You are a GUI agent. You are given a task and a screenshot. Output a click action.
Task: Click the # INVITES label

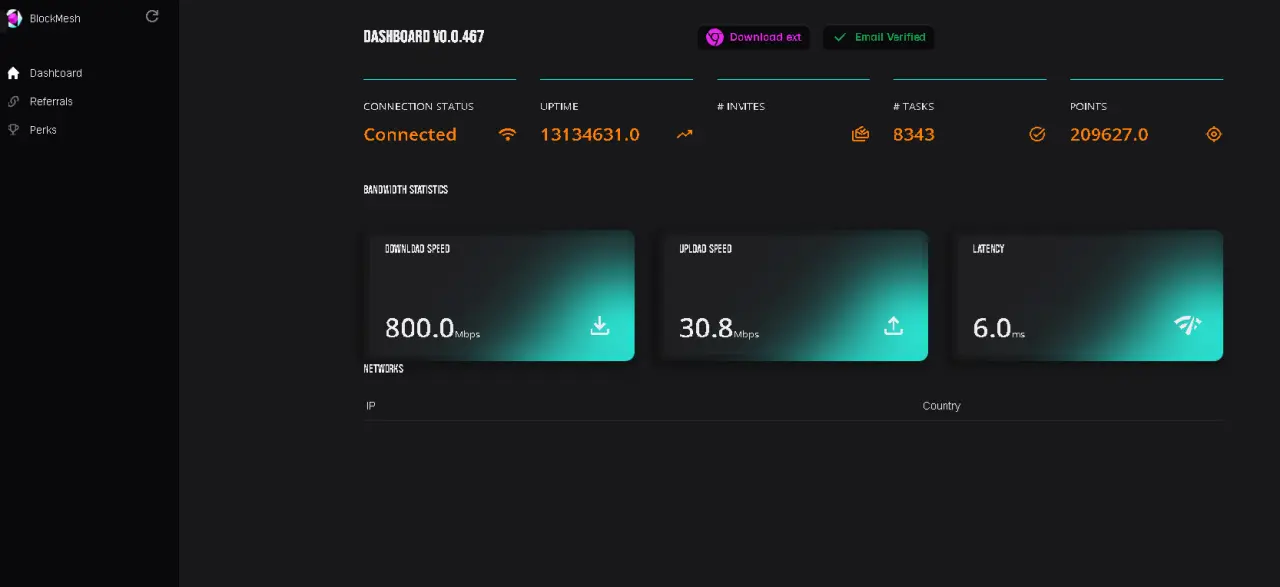pos(741,106)
